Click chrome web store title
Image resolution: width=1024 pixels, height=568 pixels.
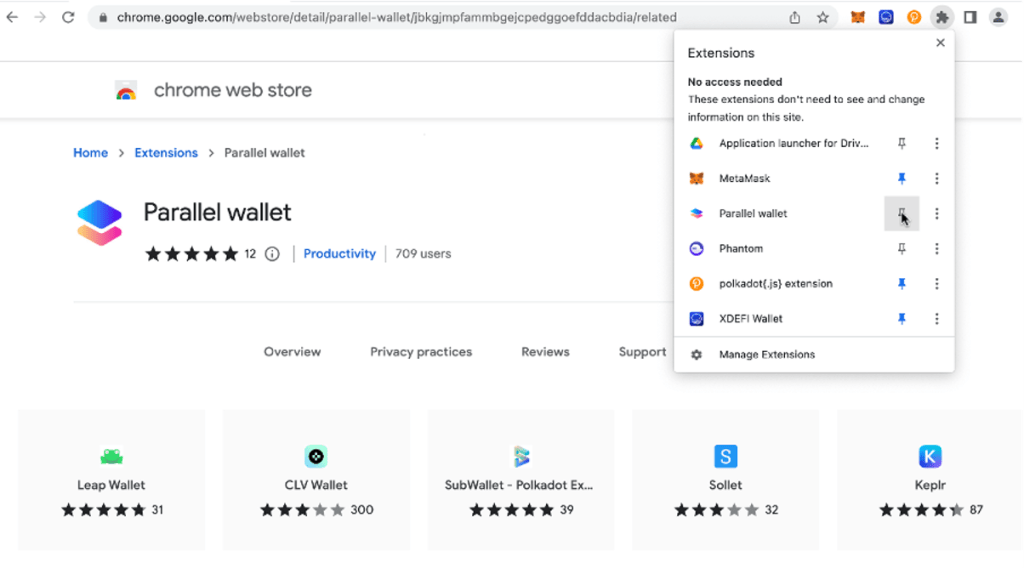coord(232,90)
